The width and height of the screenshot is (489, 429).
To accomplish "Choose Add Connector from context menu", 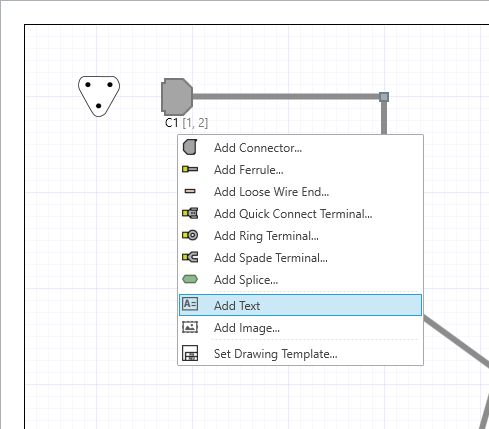I will pos(300,148).
